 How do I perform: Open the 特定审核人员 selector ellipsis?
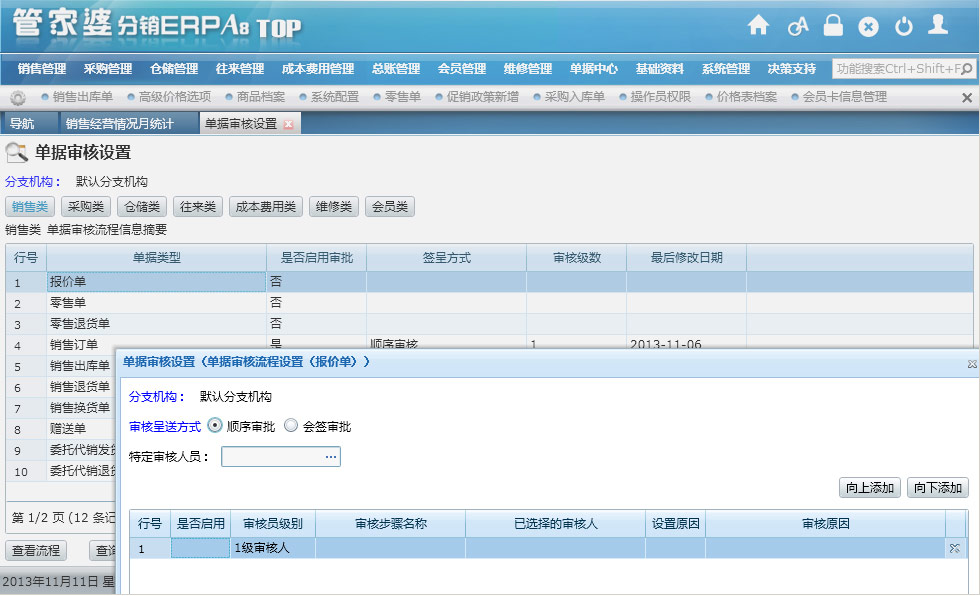point(331,457)
